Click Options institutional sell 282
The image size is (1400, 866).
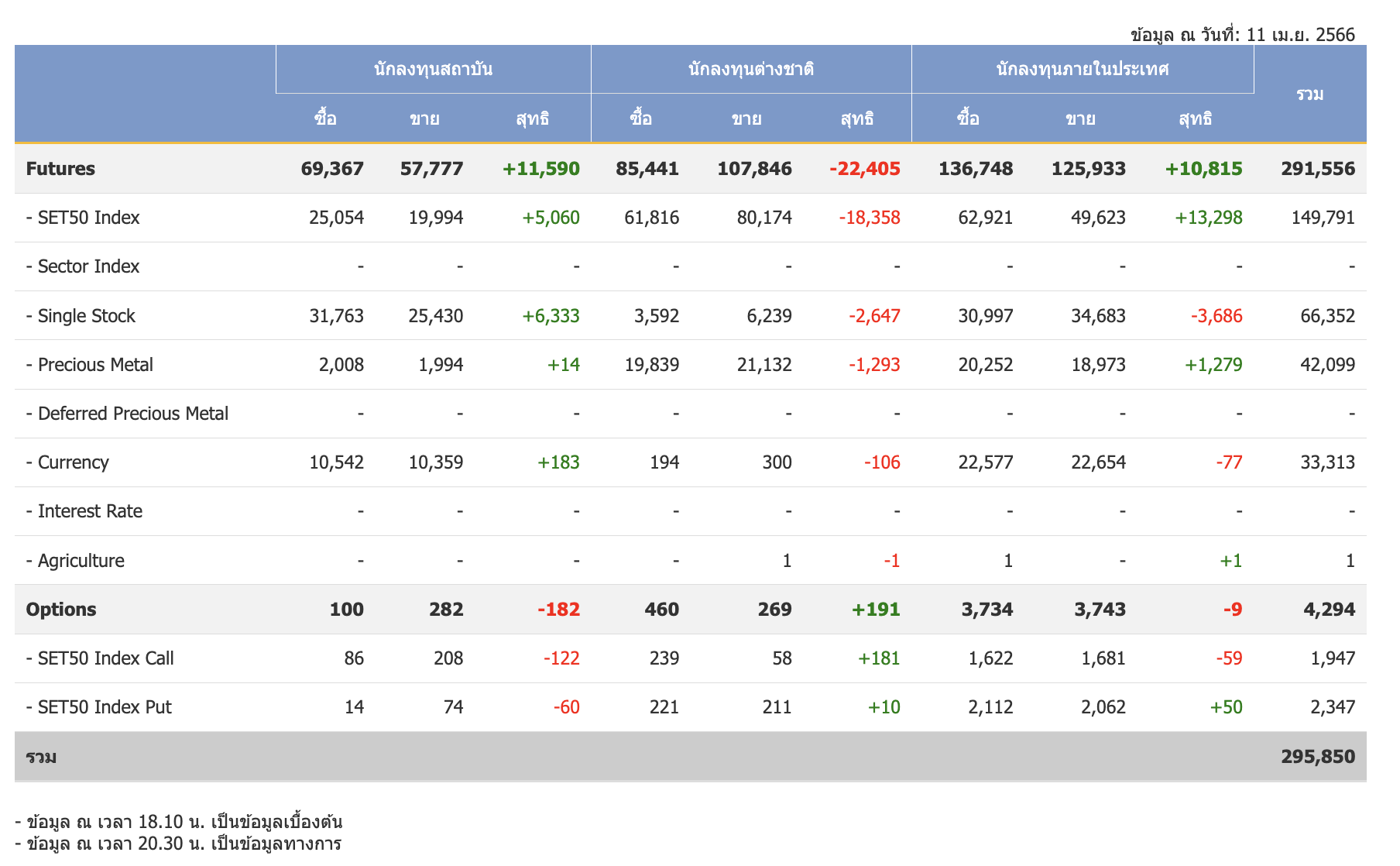point(447,610)
